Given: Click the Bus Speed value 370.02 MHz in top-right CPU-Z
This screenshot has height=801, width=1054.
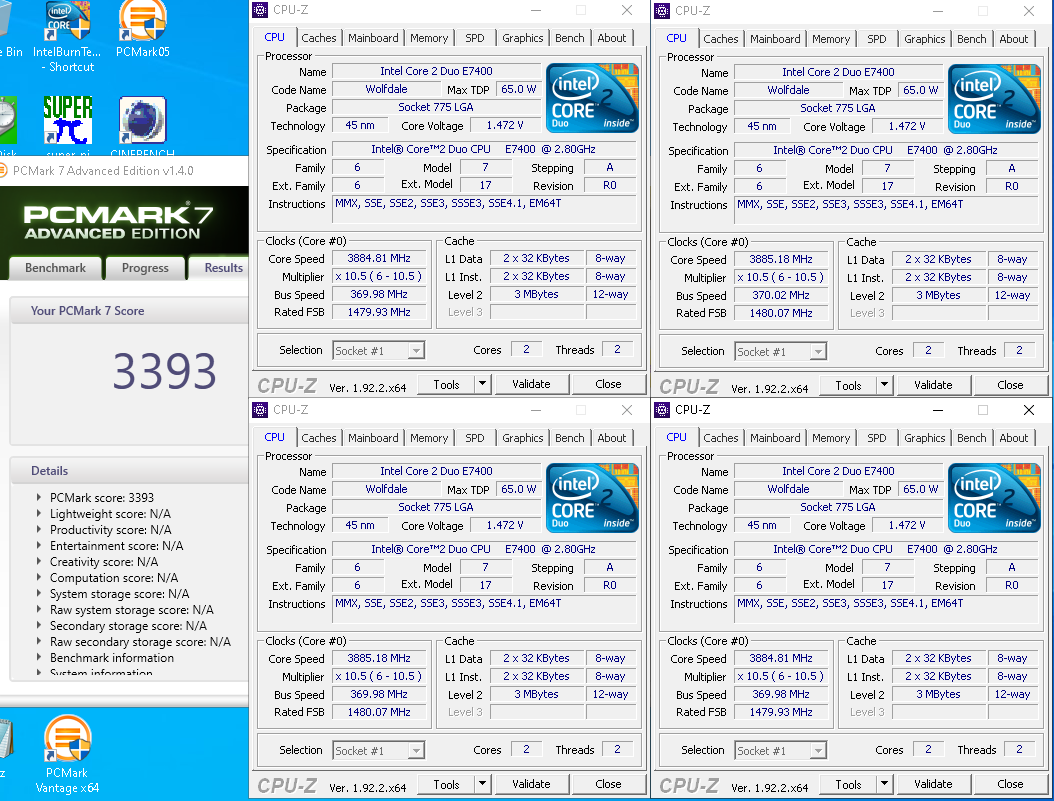Looking at the screenshot, I should tap(781, 295).
